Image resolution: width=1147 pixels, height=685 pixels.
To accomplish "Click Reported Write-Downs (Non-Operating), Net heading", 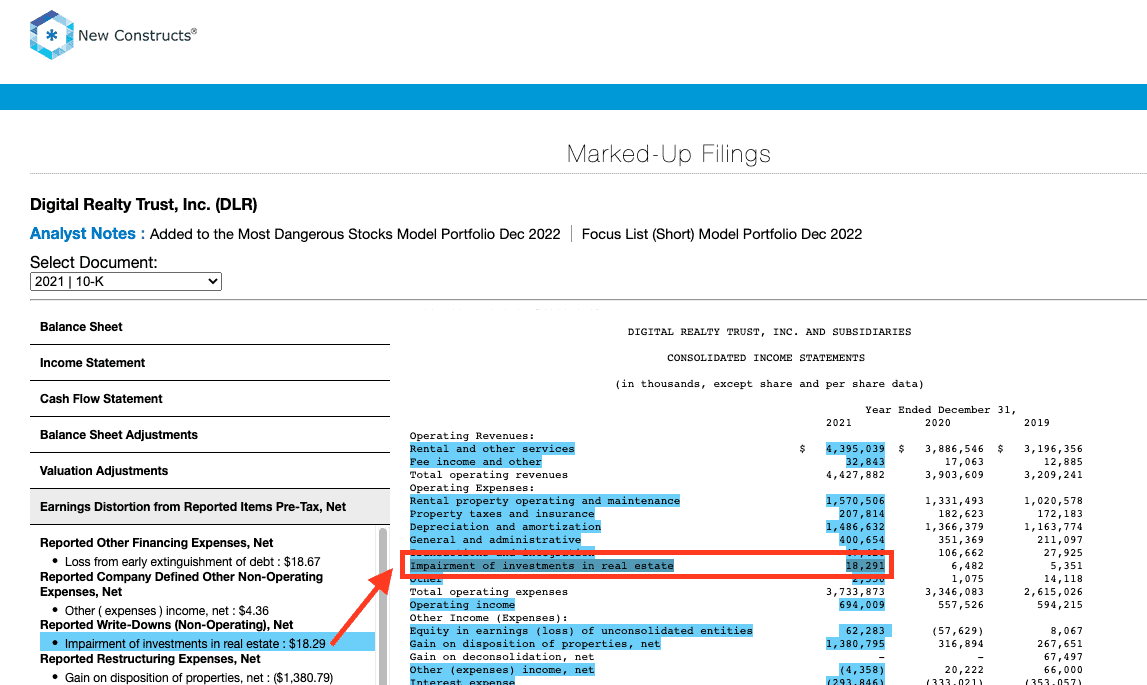I will coord(167,625).
